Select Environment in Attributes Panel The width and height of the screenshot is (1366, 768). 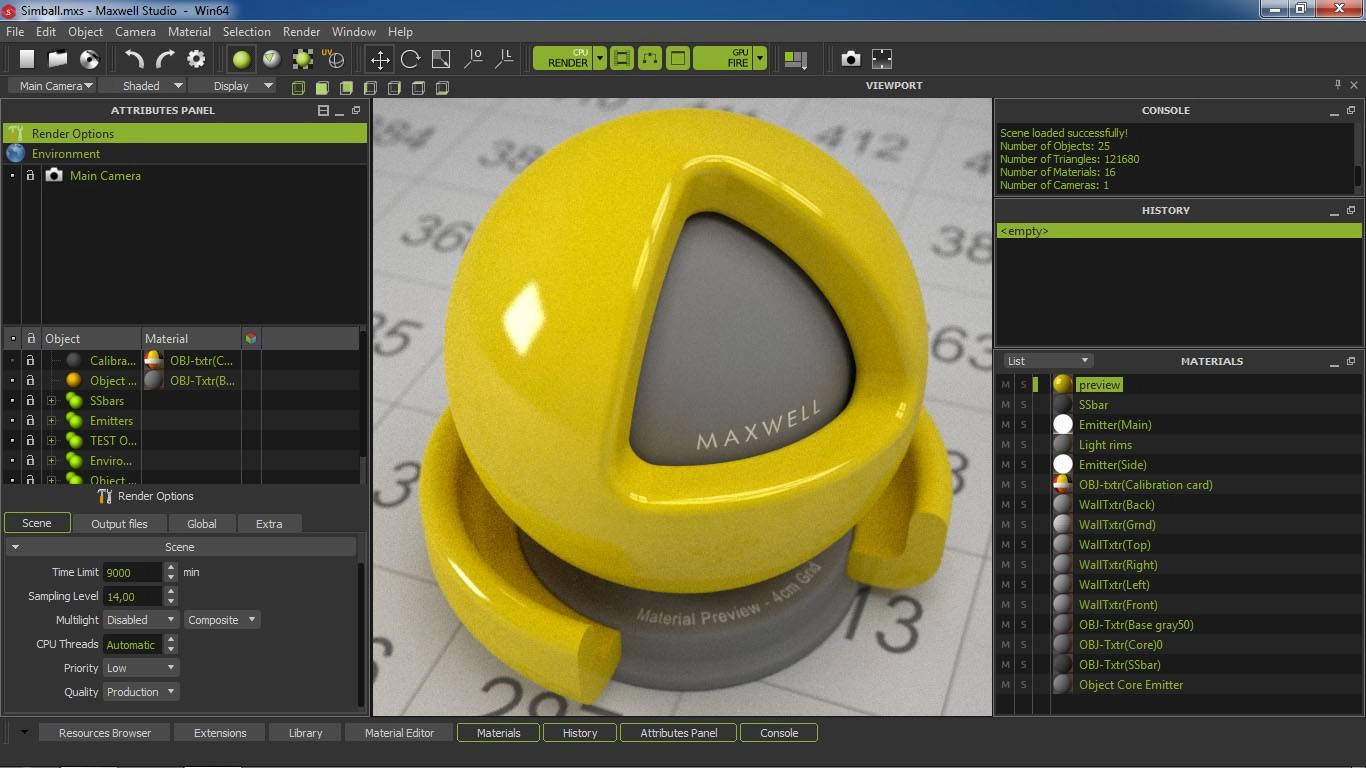click(184, 153)
